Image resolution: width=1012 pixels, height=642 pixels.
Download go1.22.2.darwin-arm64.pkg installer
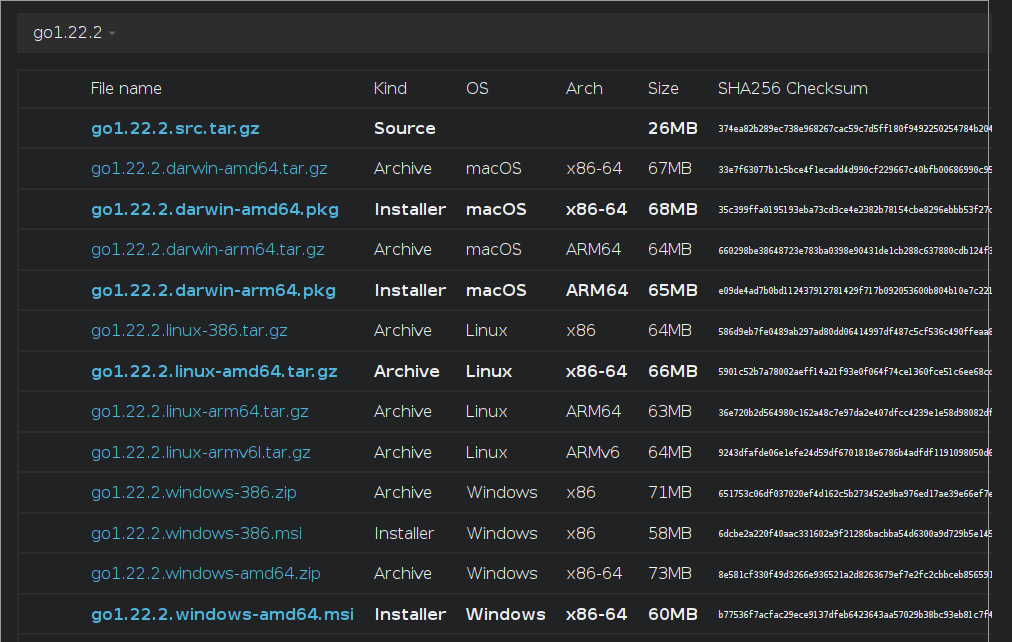click(213, 290)
